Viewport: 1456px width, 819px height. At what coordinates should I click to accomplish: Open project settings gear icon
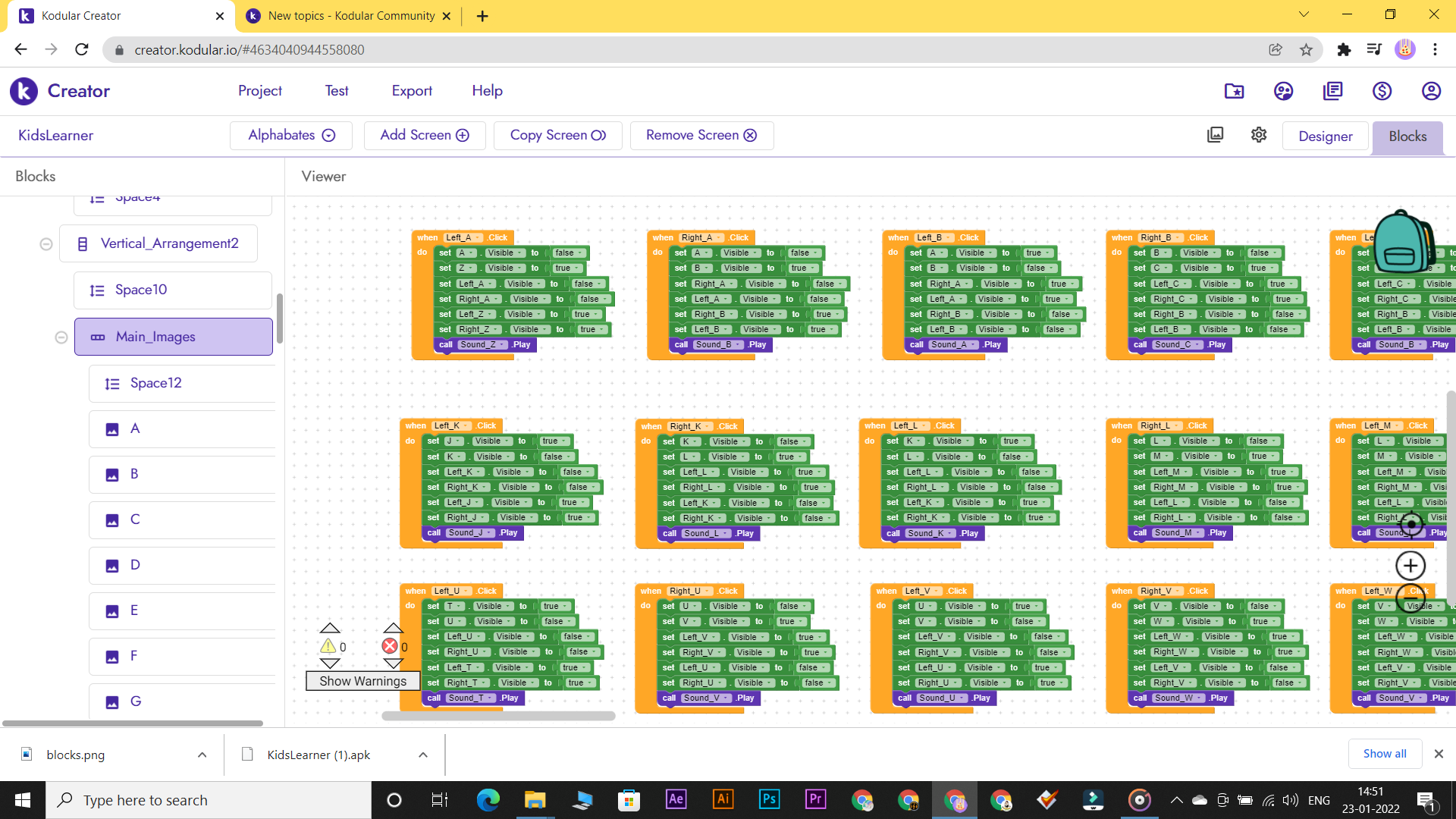coord(1259,135)
